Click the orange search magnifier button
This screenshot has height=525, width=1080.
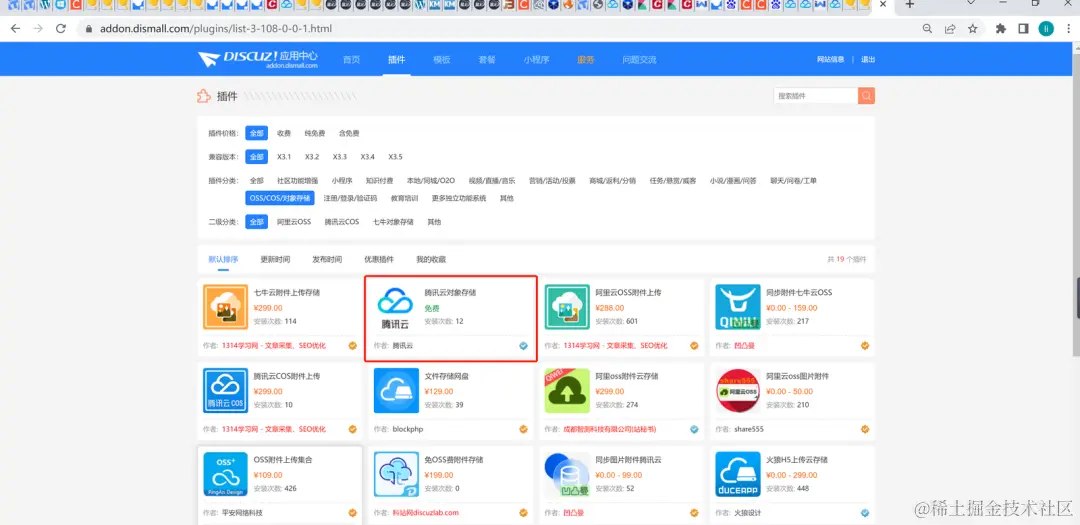point(866,96)
